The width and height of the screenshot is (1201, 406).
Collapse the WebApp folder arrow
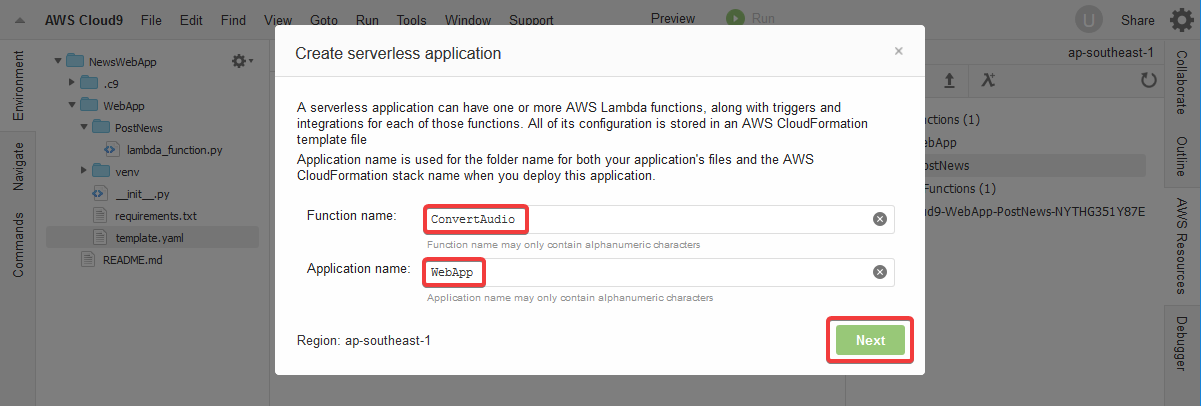pyautogui.click(x=71, y=105)
